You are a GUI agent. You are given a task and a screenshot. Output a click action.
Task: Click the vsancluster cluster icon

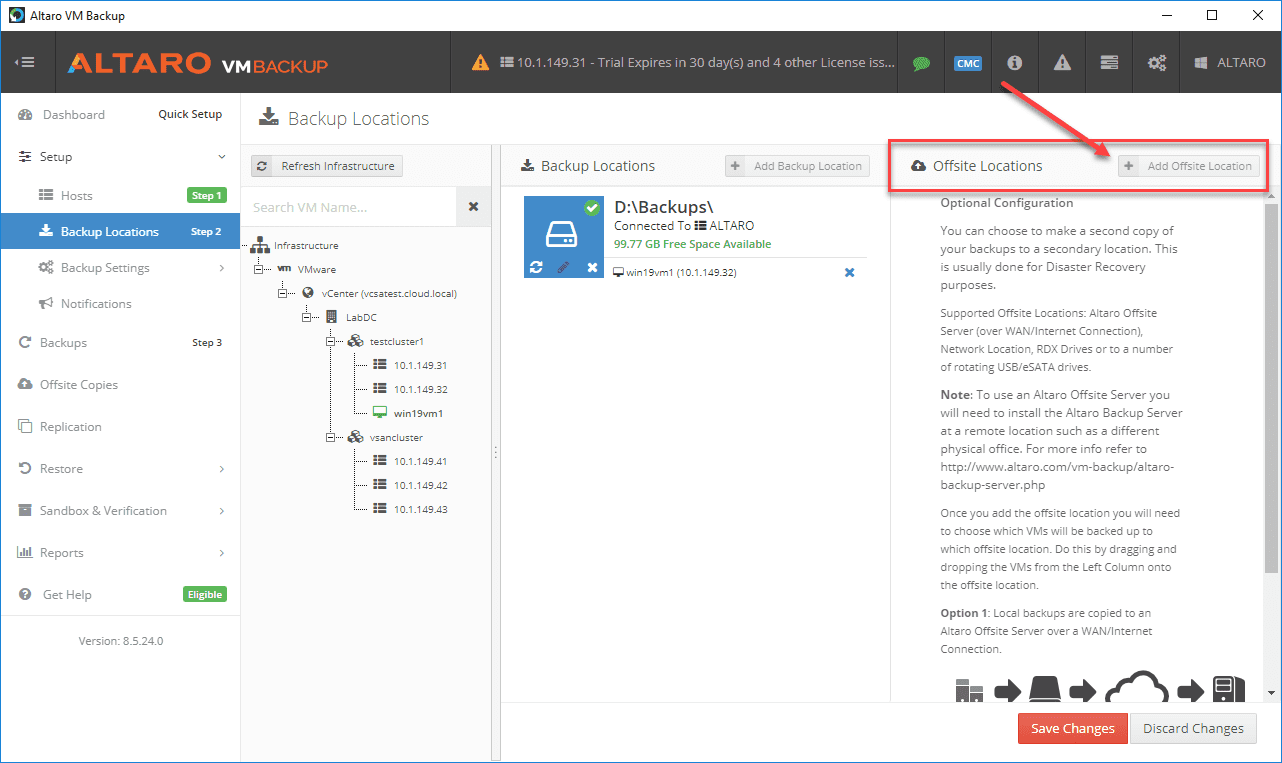tap(356, 437)
